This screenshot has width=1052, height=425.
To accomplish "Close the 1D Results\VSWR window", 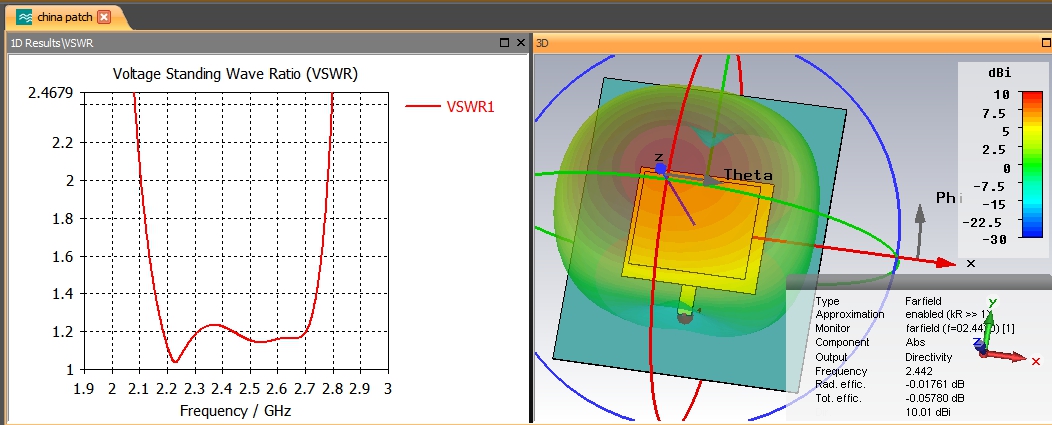I will (x=521, y=42).
